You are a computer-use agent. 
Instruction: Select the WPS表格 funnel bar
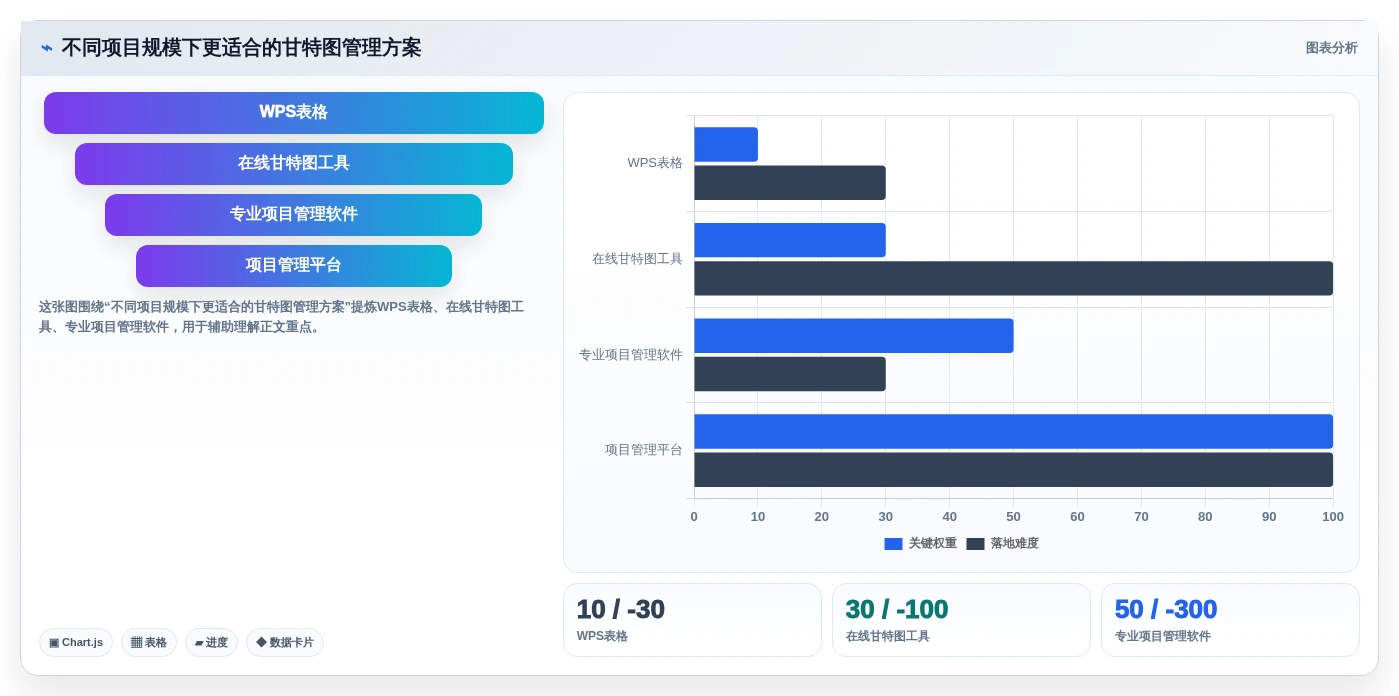(x=294, y=113)
